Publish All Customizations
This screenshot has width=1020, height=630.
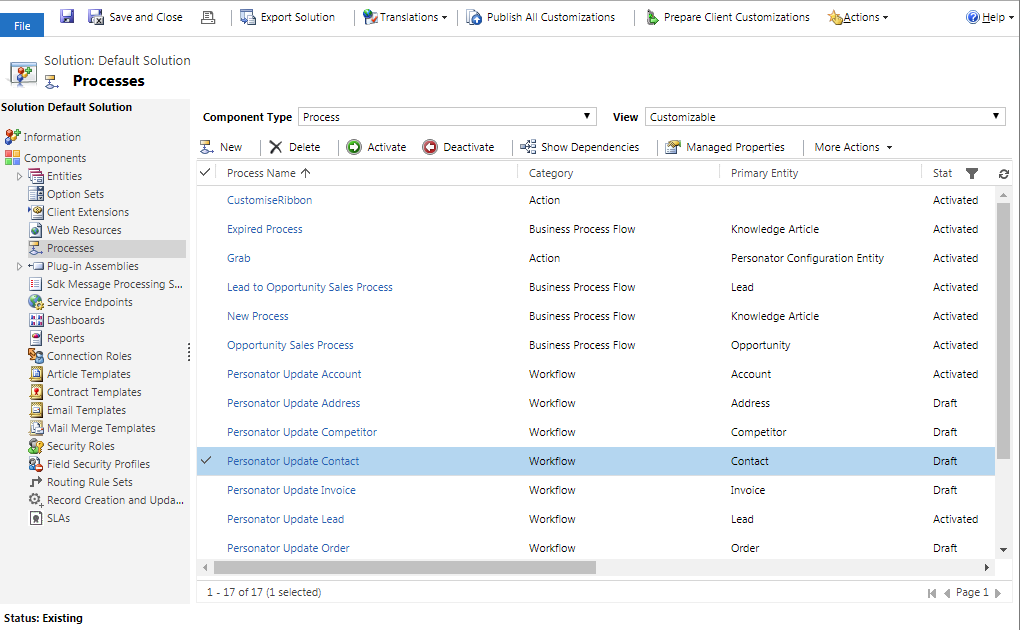coord(540,17)
